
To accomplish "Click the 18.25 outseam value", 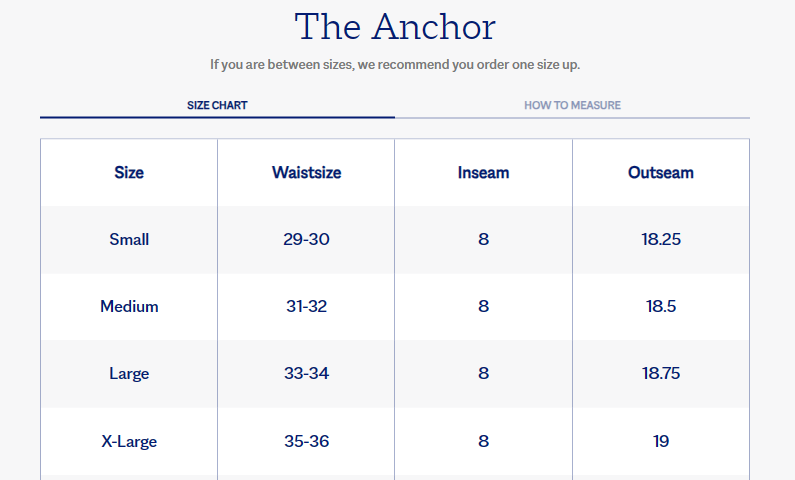I will click(x=660, y=239).
